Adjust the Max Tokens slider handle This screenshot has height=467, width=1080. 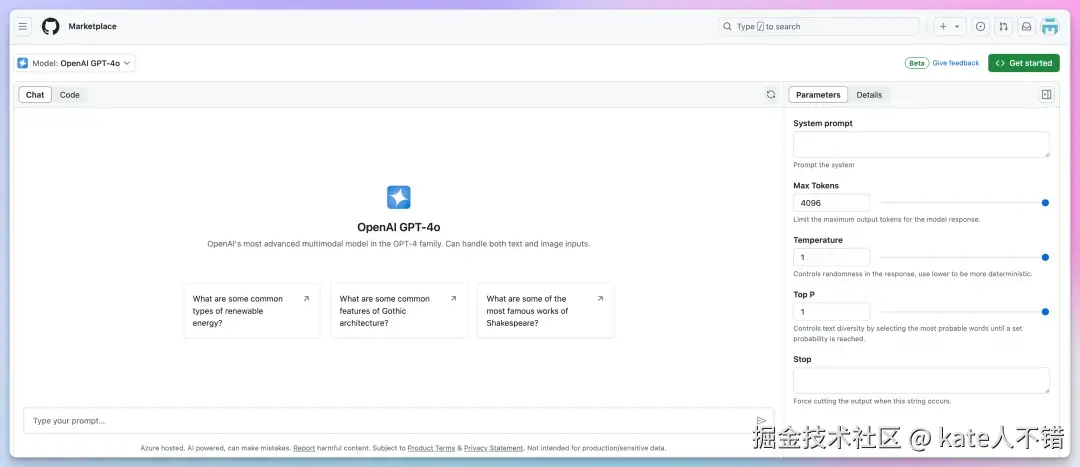(x=1045, y=203)
